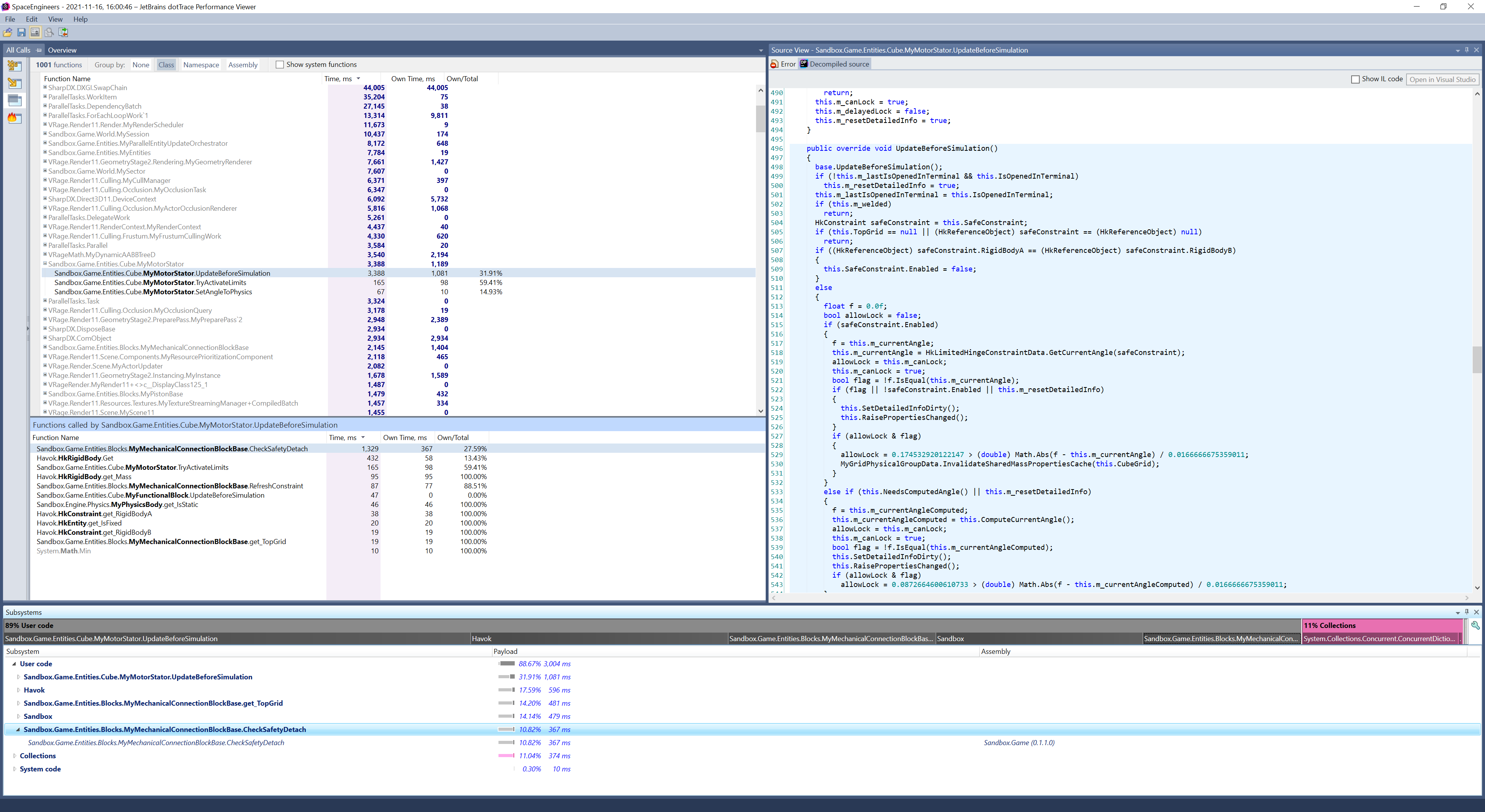The image size is (1485, 812).
Task: Click the top call tree sidebar icon
Action: click(14, 66)
